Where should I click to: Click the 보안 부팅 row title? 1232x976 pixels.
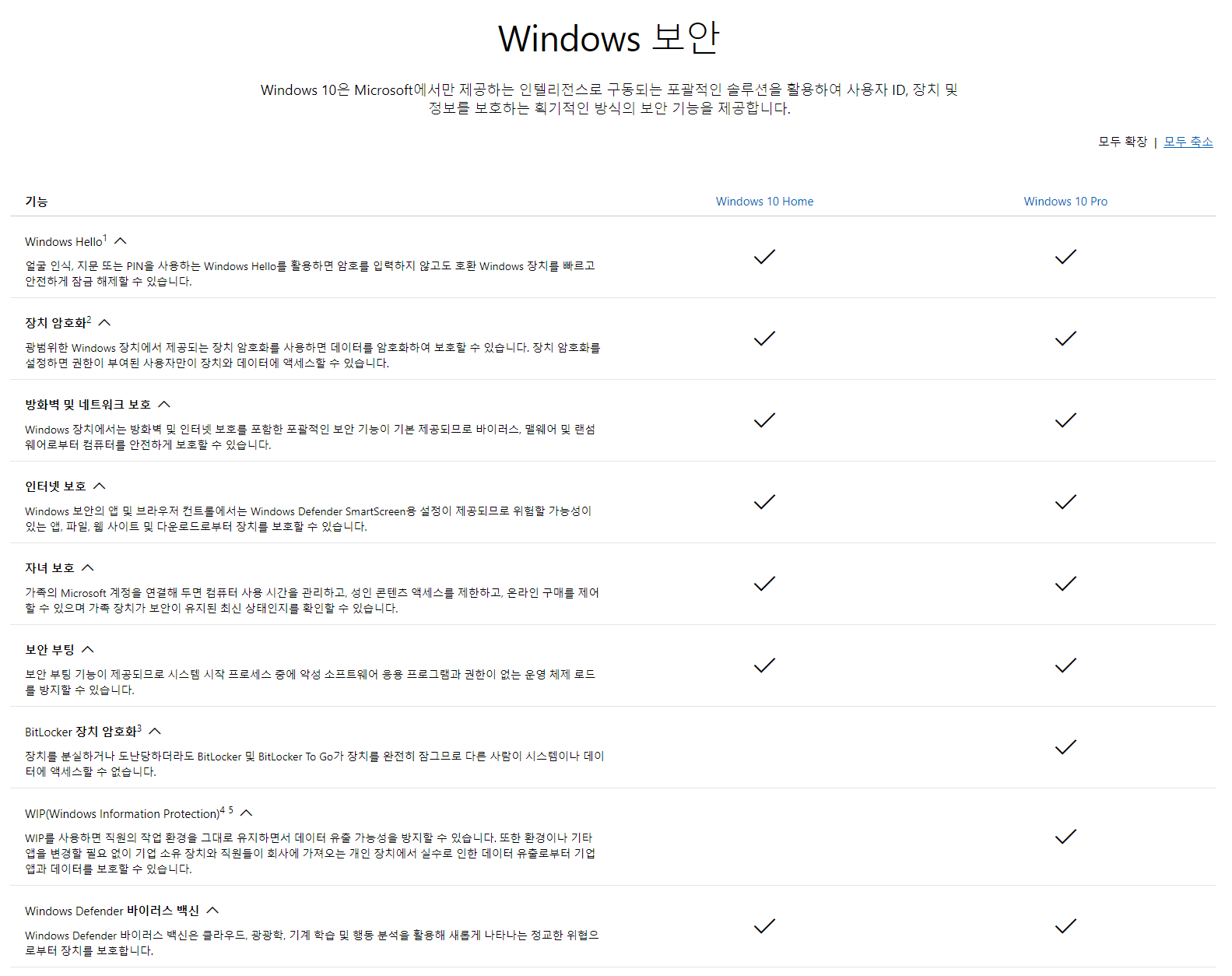50,650
